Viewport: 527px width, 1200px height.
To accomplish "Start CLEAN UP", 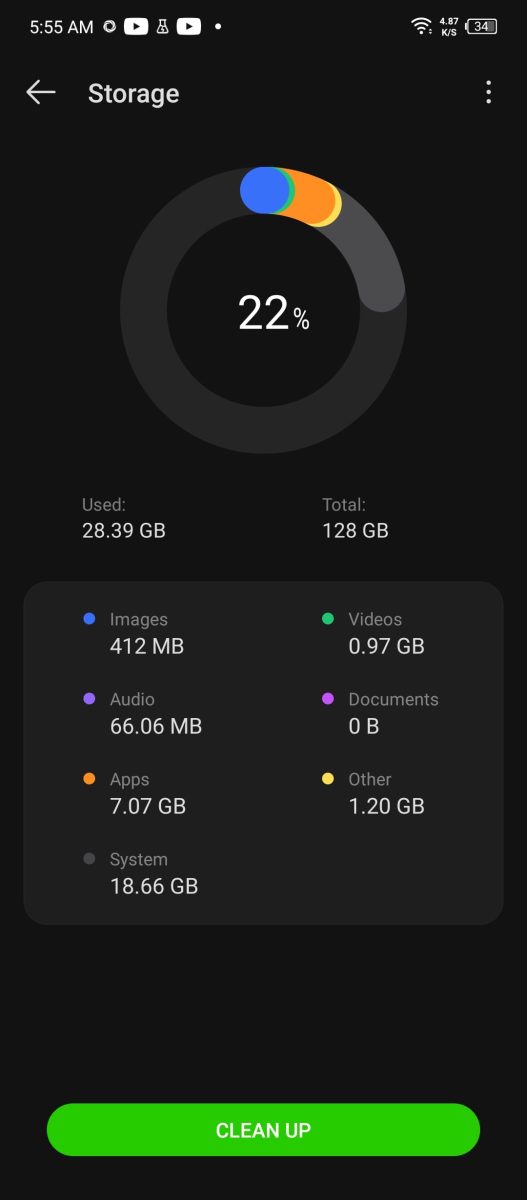I will click(263, 1130).
